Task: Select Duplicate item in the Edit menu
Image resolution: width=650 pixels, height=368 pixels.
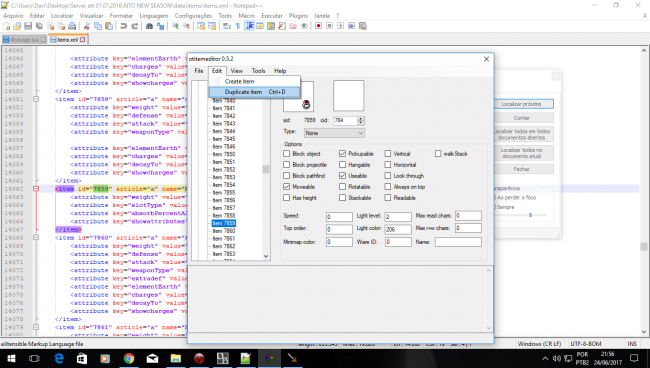Action: [255, 92]
